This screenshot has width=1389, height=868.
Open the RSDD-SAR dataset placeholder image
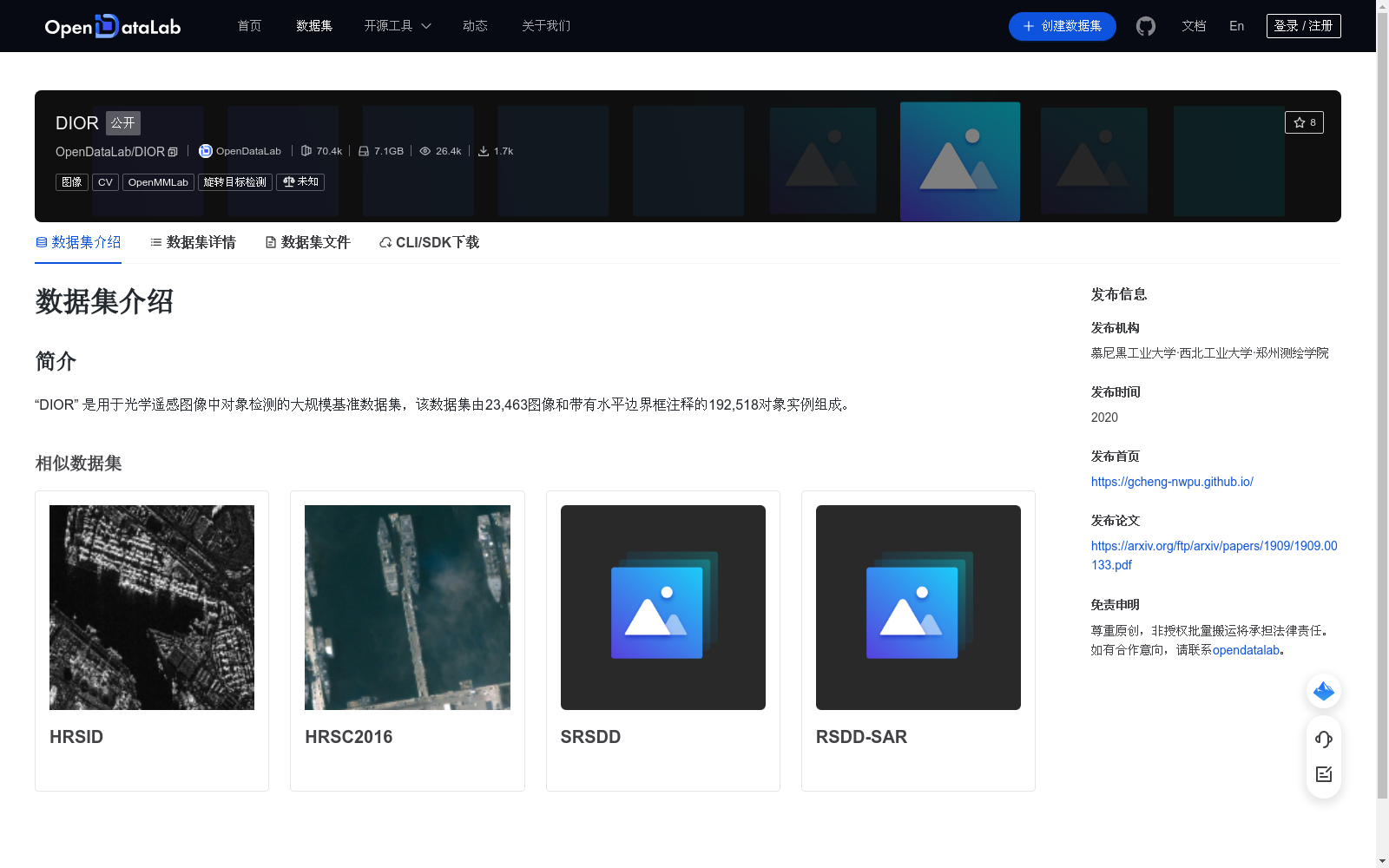pos(918,608)
